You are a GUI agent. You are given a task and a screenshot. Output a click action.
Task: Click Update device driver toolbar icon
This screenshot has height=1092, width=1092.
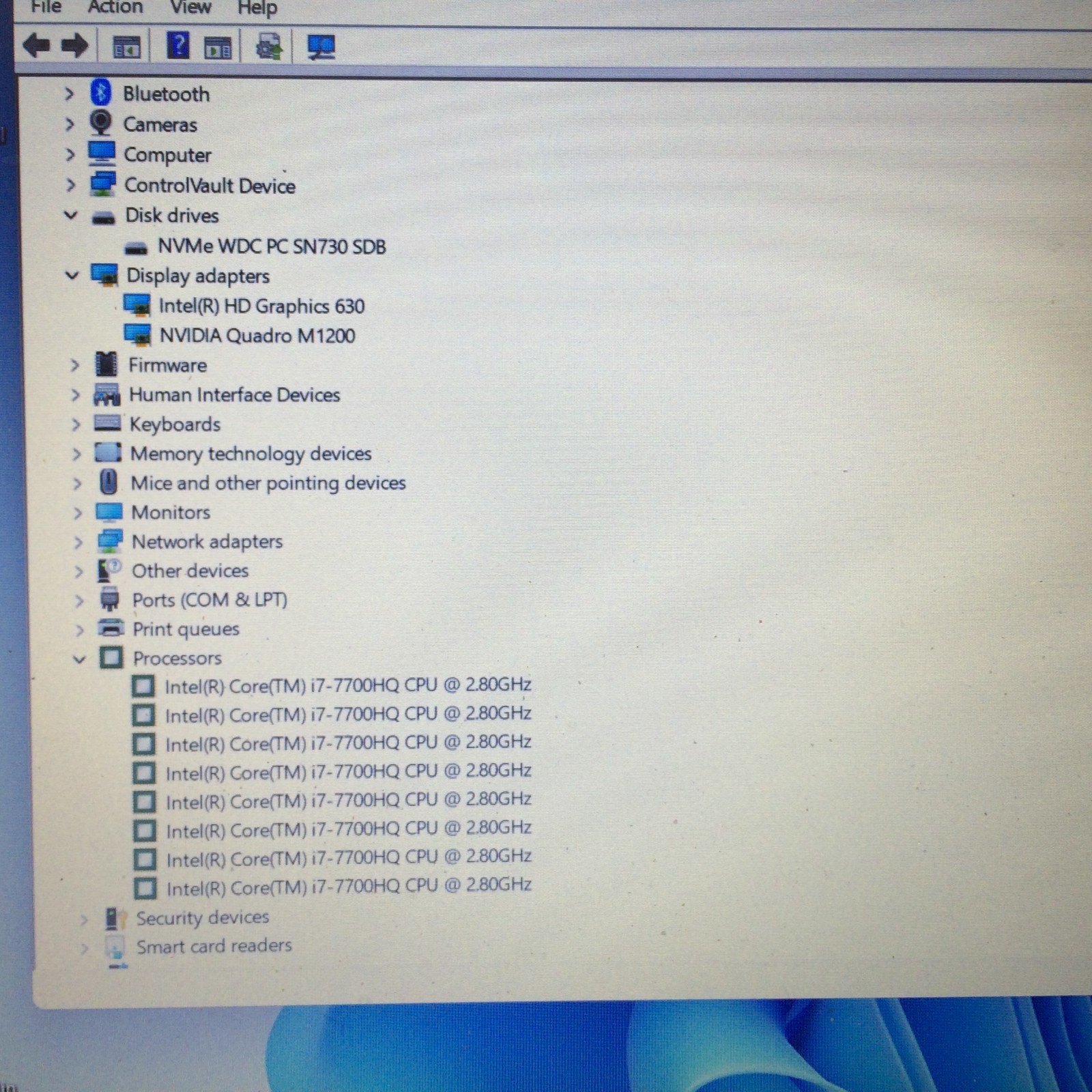269,47
